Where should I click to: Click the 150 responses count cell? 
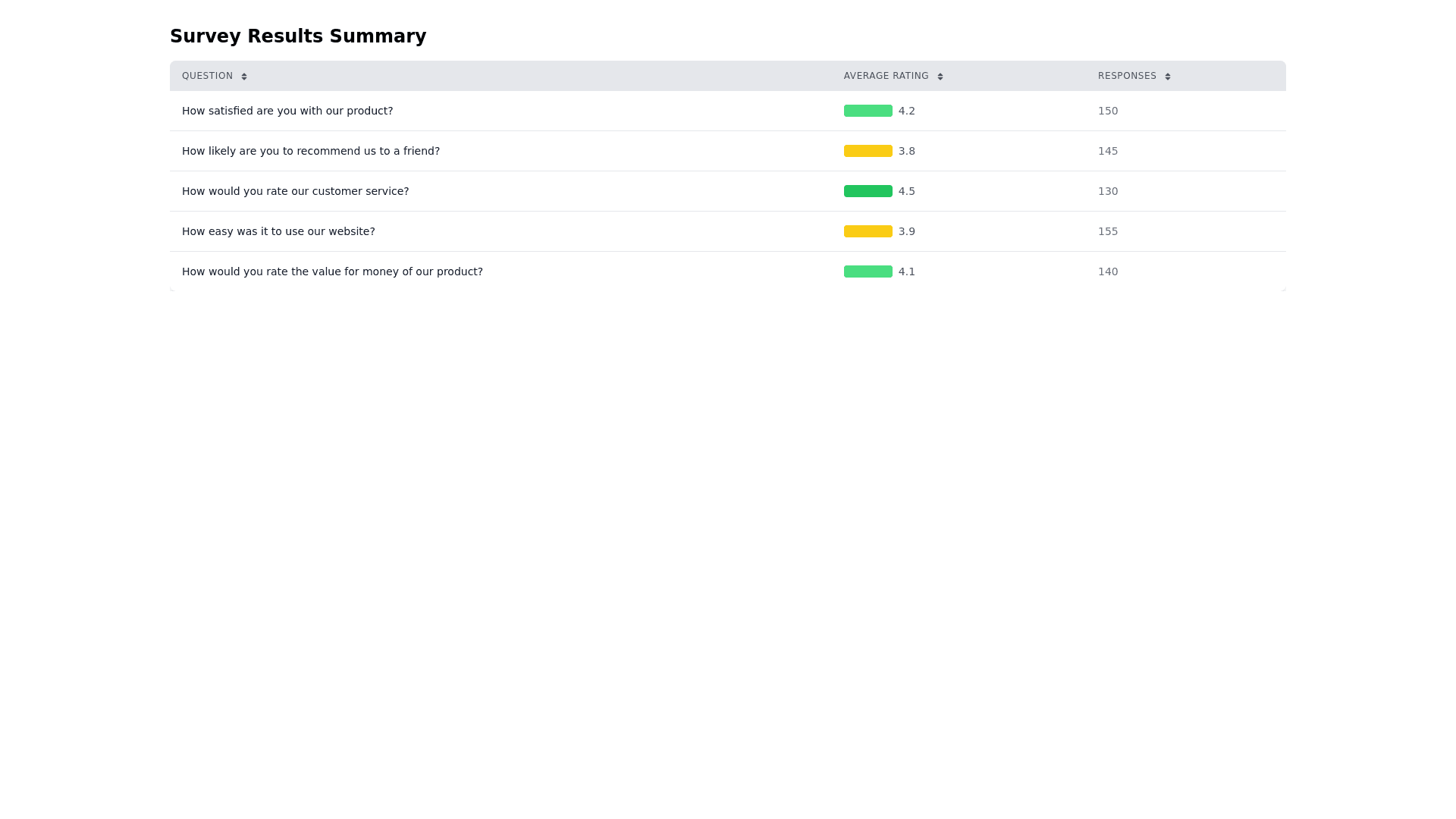[x=1108, y=111]
